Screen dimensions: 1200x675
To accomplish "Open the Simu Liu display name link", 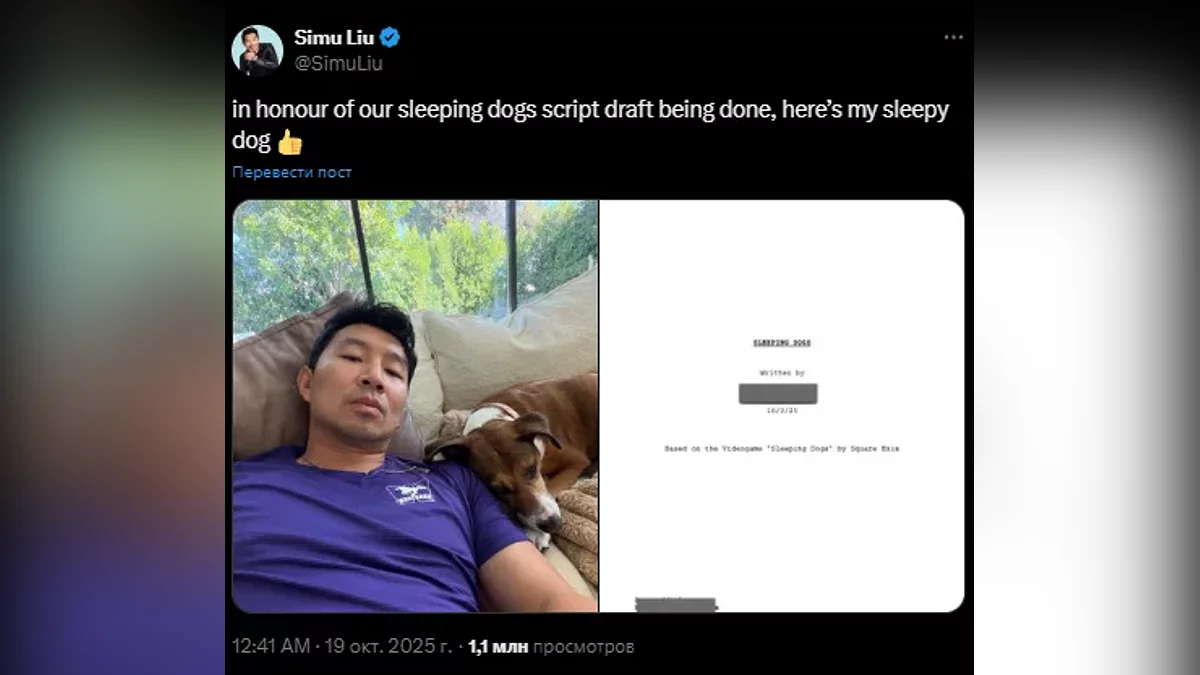I will [334, 38].
